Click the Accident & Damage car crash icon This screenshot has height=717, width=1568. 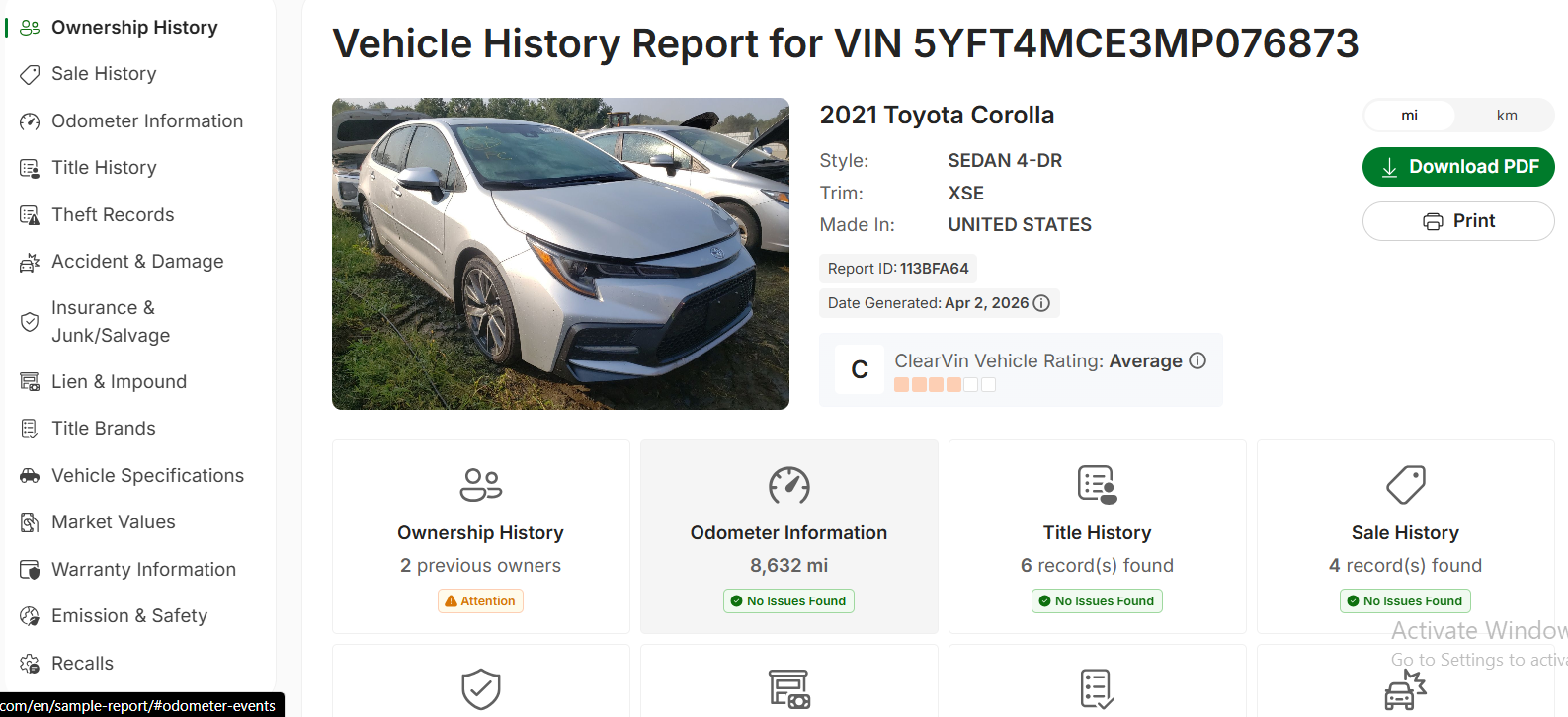30,262
